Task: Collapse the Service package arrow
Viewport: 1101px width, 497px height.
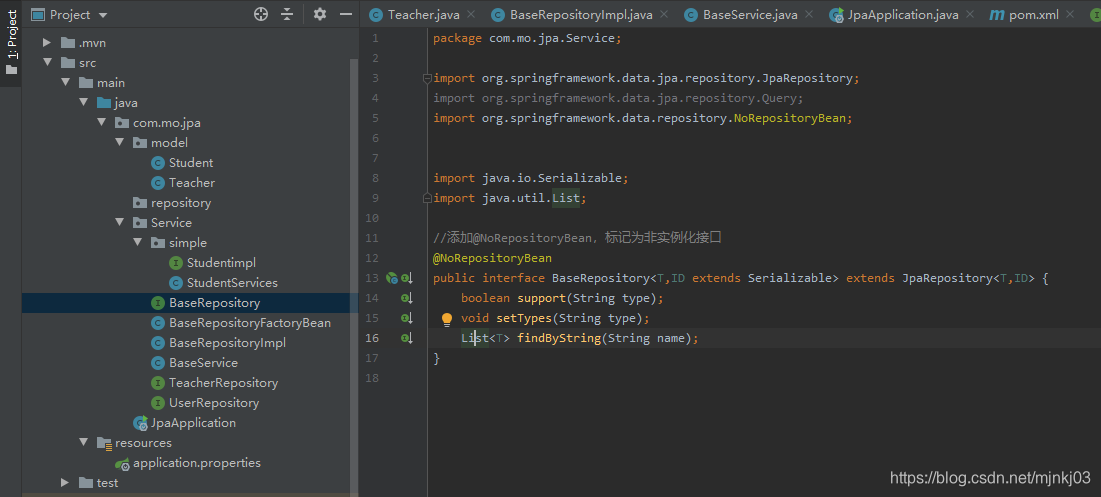Action: coord(120,223)
